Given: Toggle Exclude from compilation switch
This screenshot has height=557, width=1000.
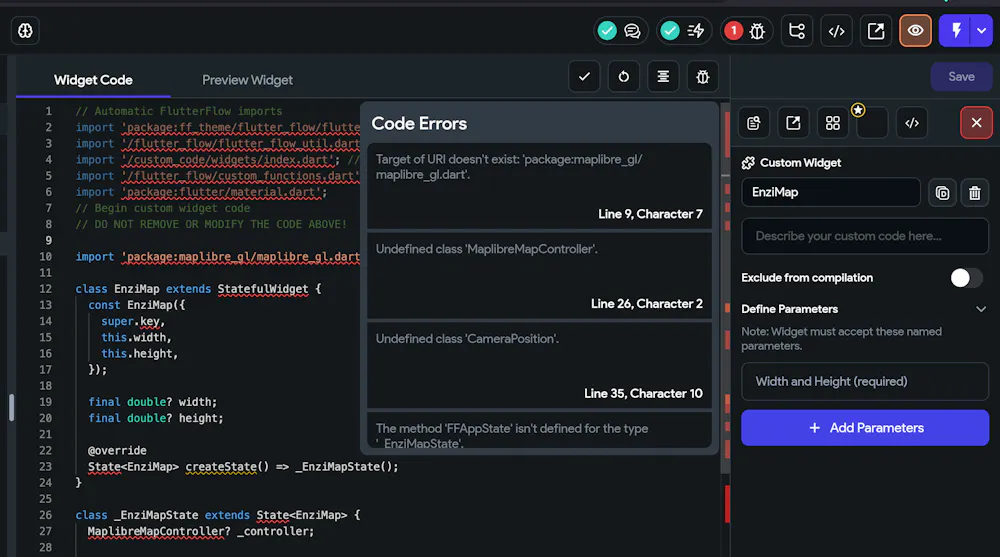Looking at the screenshot, I should pyautogui.click(x=966, y=278).
